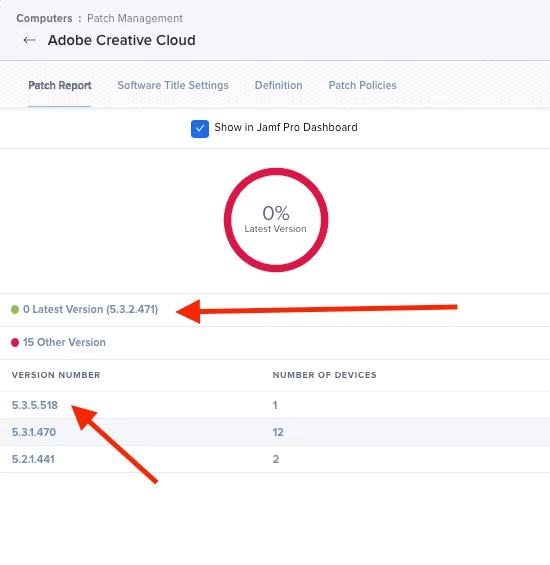The width and height of the screenshot is (550, 565).
Task: Open version 5.2.1.441 row link
Action: point(33,459)
